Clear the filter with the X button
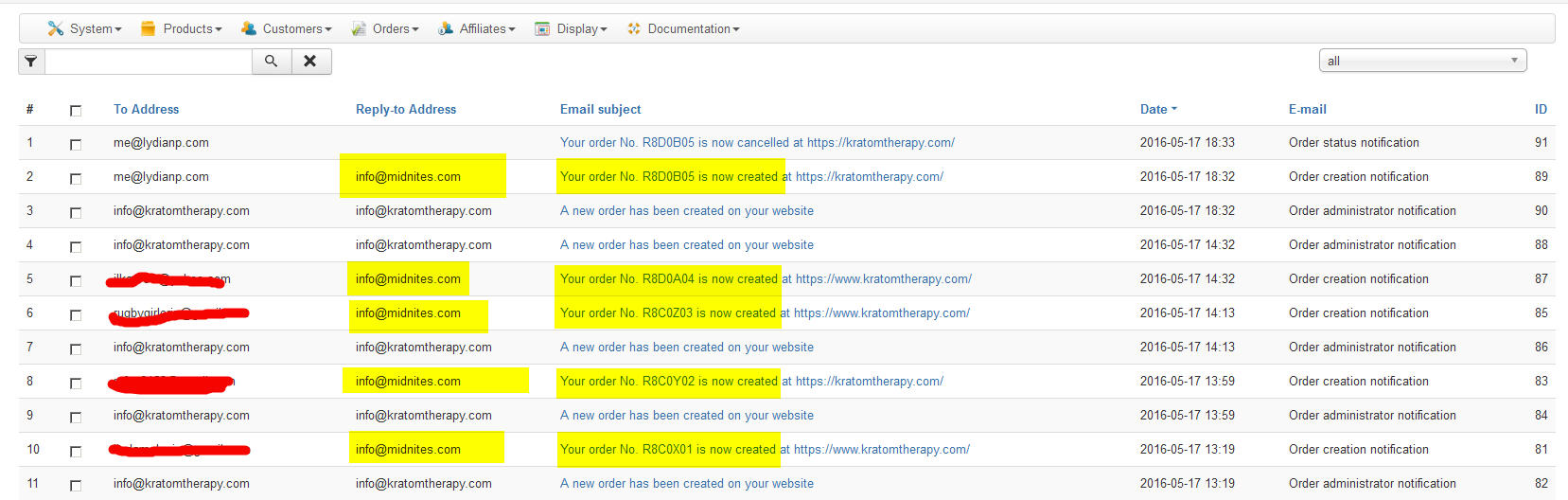 310,61
